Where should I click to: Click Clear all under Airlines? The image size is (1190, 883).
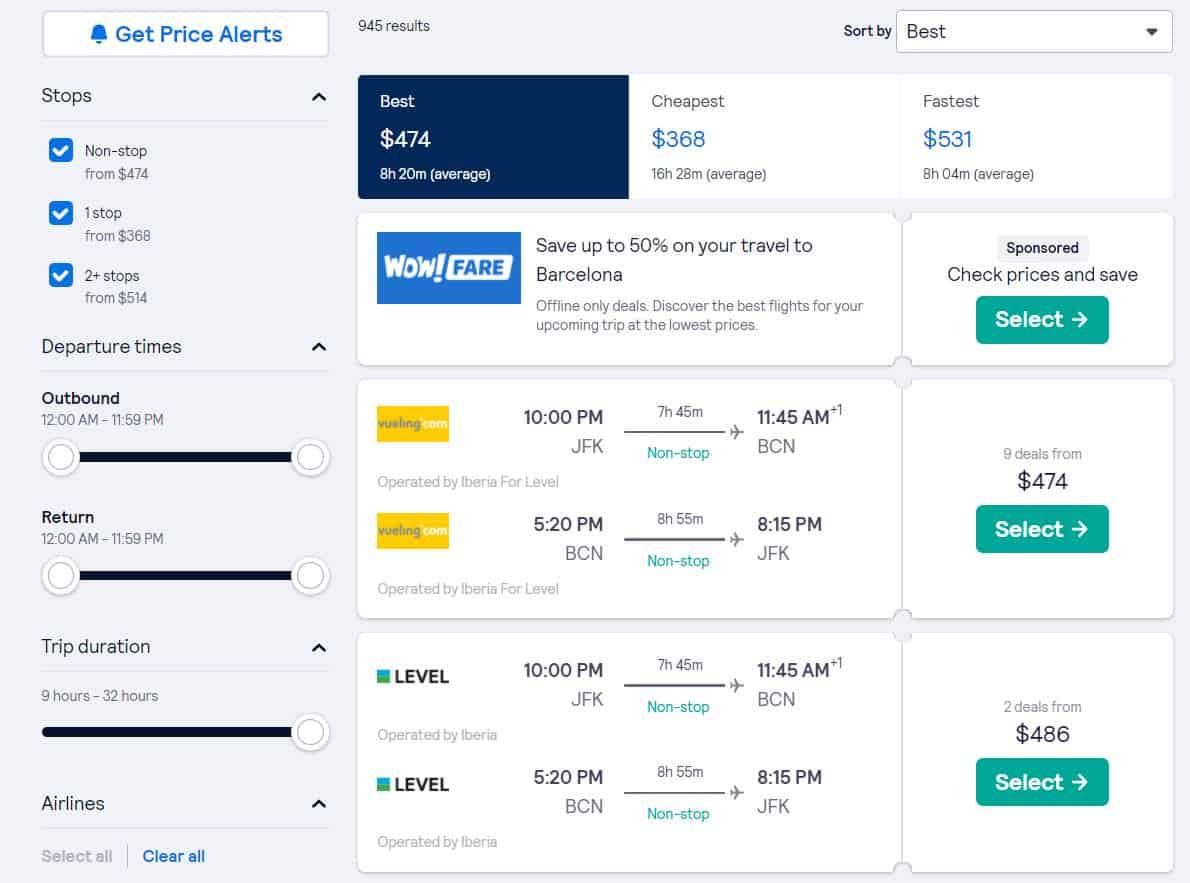tap(173, 856)
